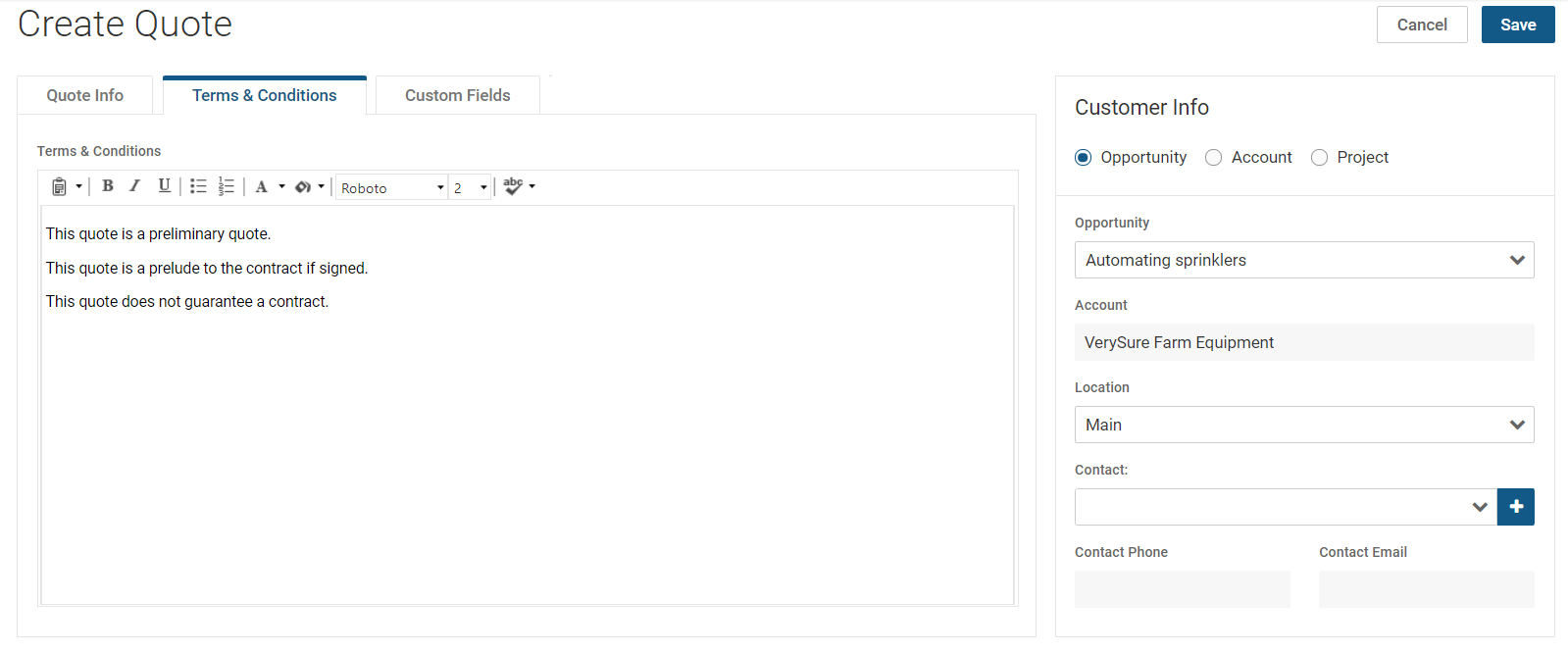This screenshot has height=654, width=1568.
Task: Click the Paste clipboard icon
Action: [59, 186]
